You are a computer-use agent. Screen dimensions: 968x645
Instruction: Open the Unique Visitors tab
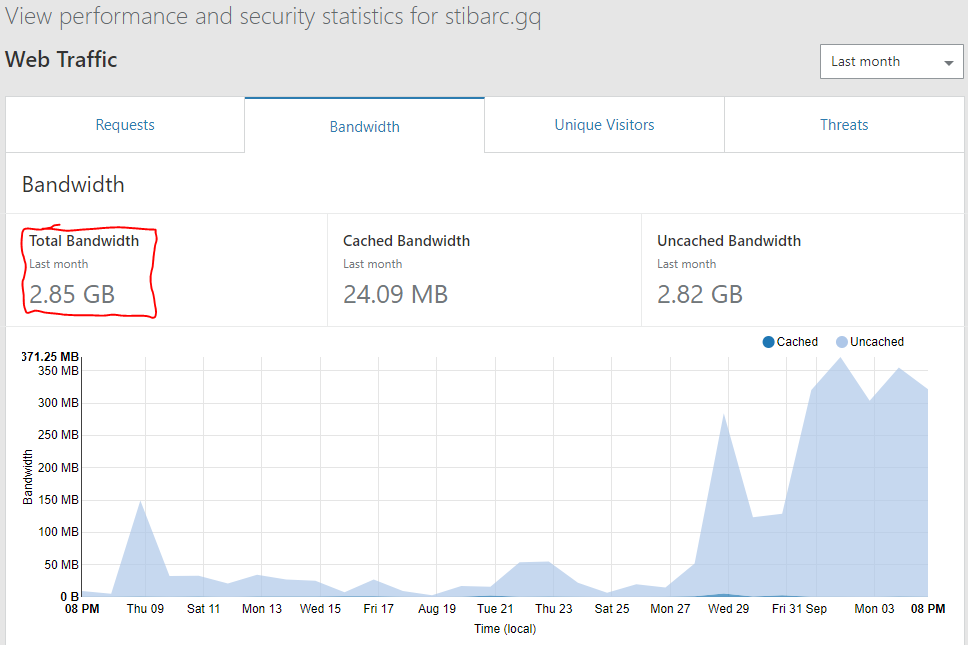[604, 125]
